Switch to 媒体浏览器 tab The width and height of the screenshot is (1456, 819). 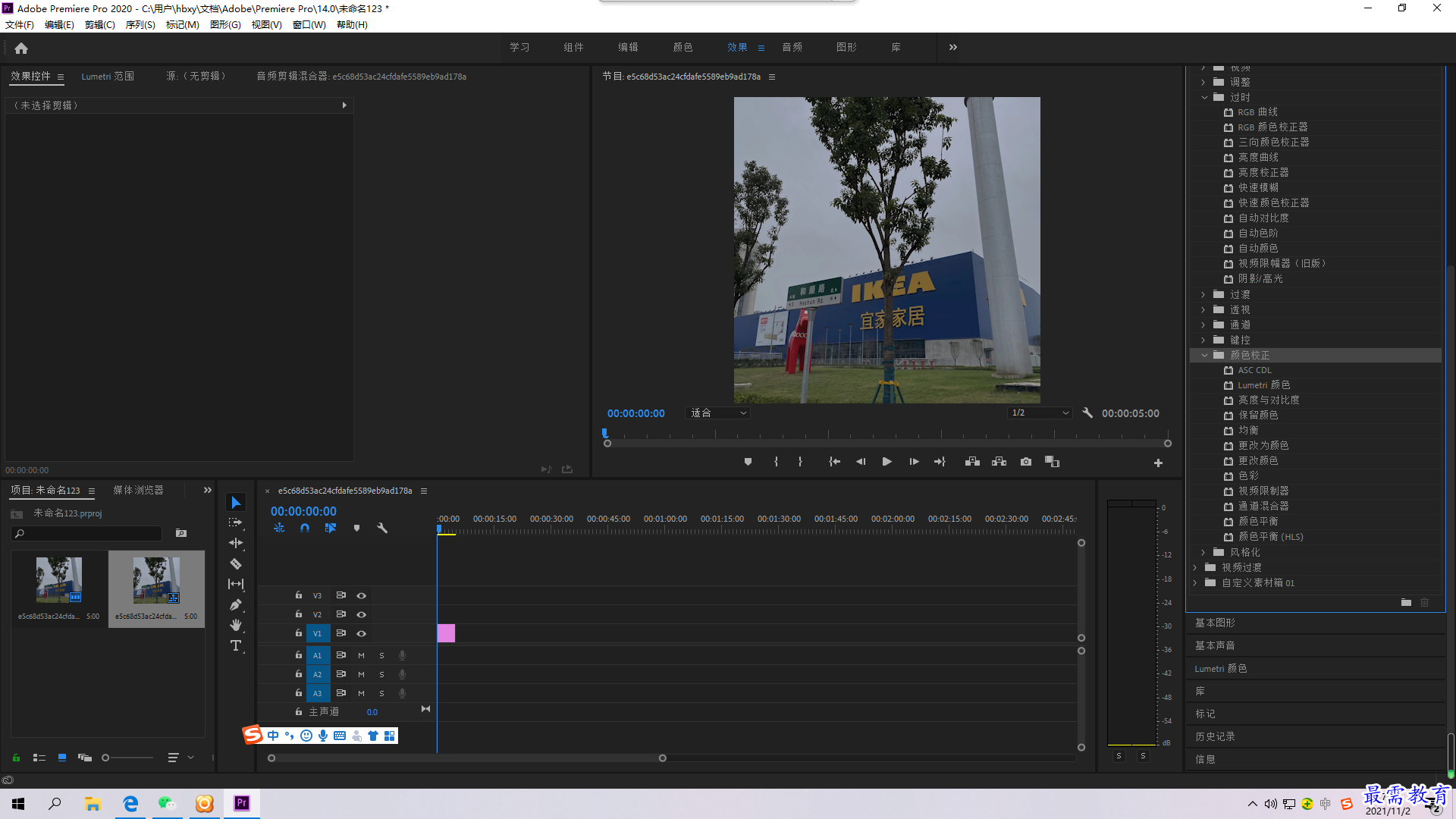click(x=139, y=491)
